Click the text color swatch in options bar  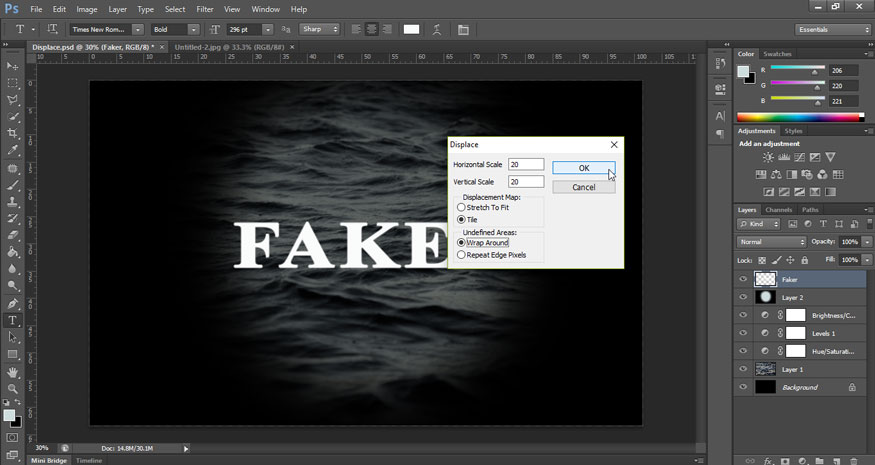tap(411, 30)
